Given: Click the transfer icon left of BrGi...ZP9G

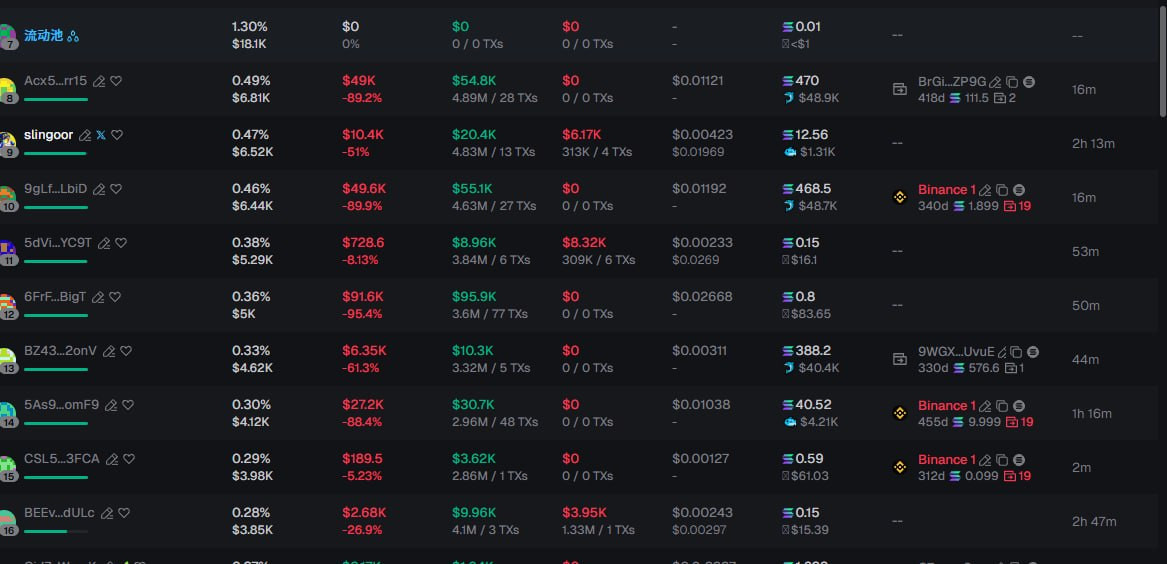Looking at the screenshot, I should (x=900, y=89).
